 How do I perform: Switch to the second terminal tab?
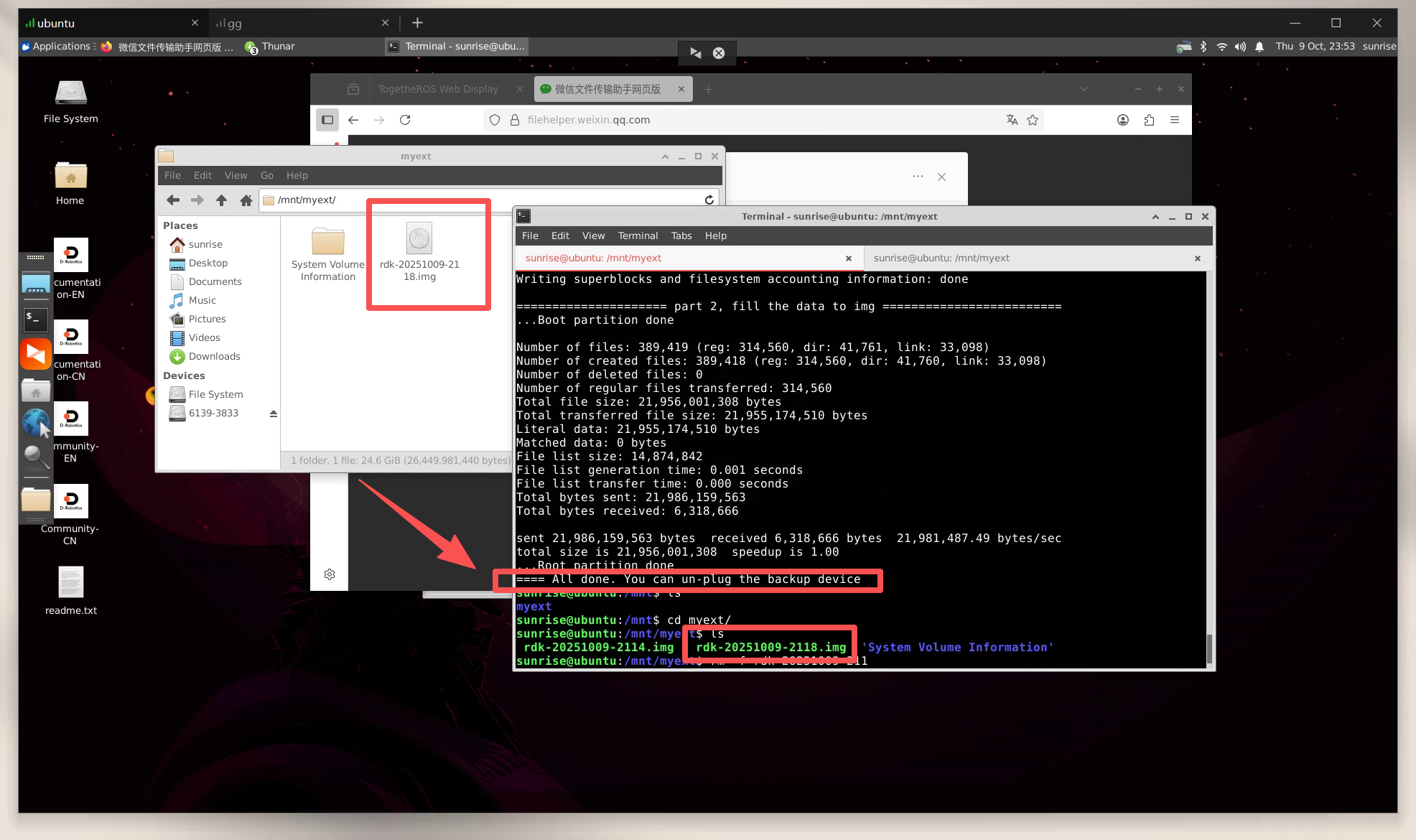[941, 258]
